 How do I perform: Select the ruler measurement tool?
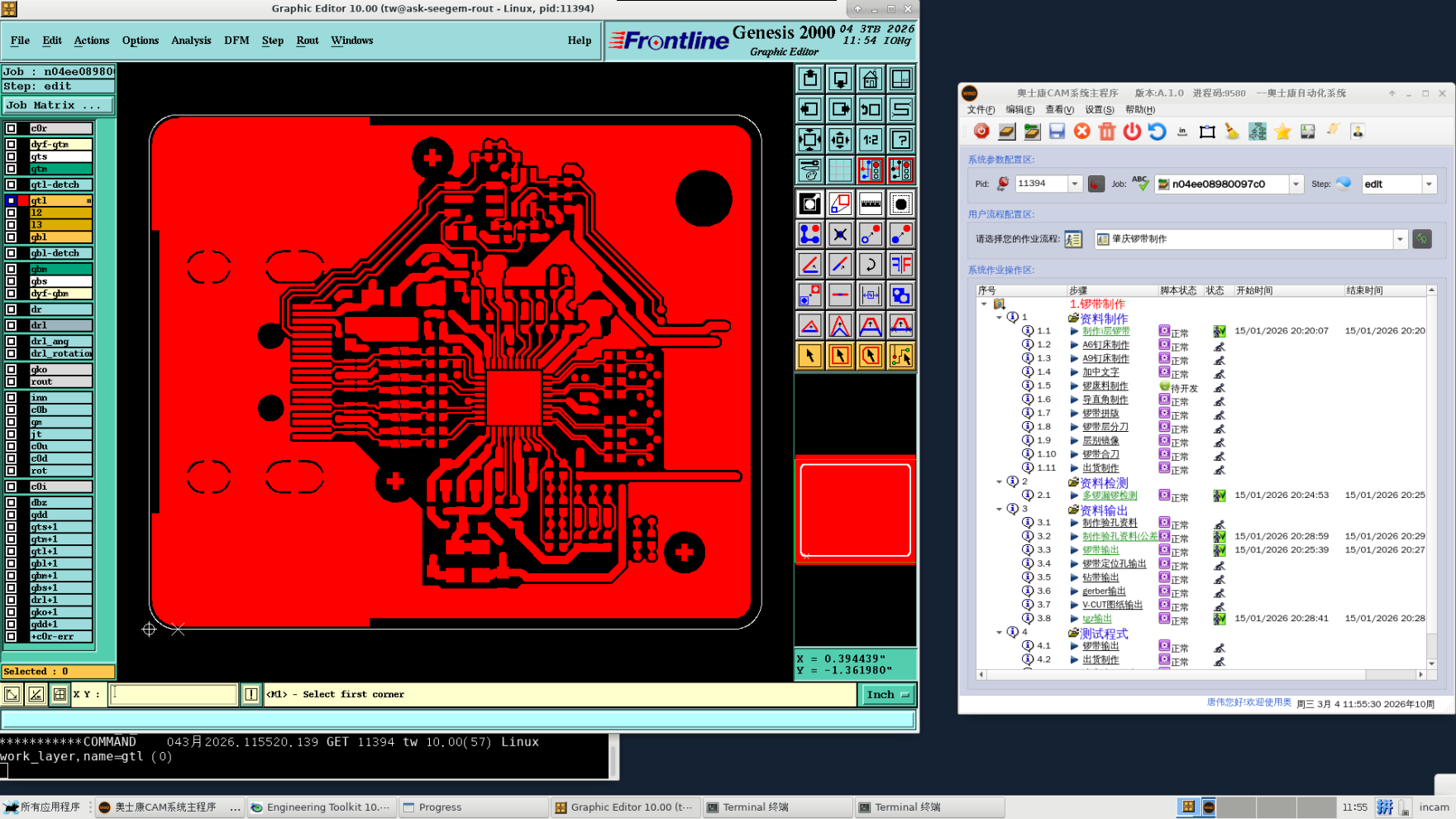pos(870,204)
